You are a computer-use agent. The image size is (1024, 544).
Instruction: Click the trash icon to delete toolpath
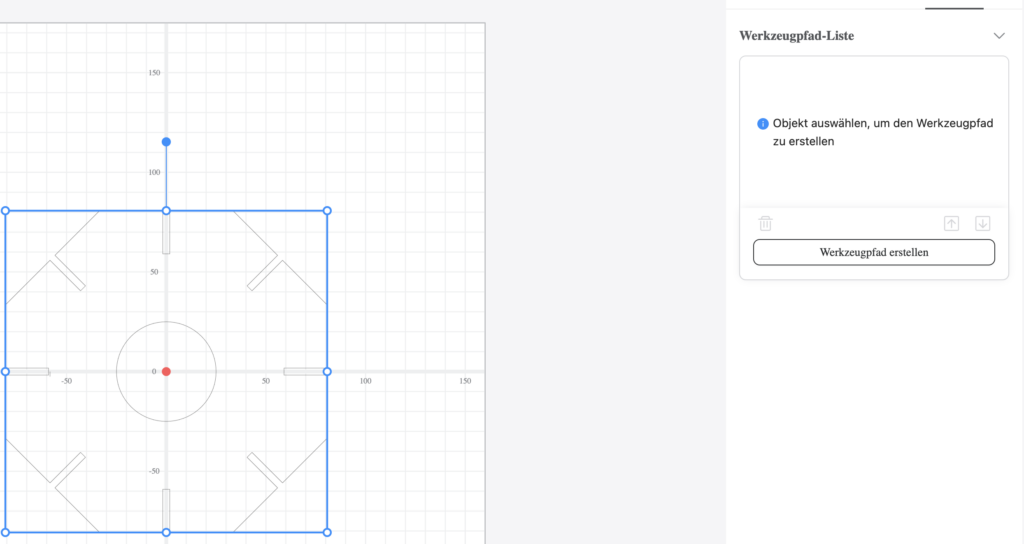coord(765,224)
